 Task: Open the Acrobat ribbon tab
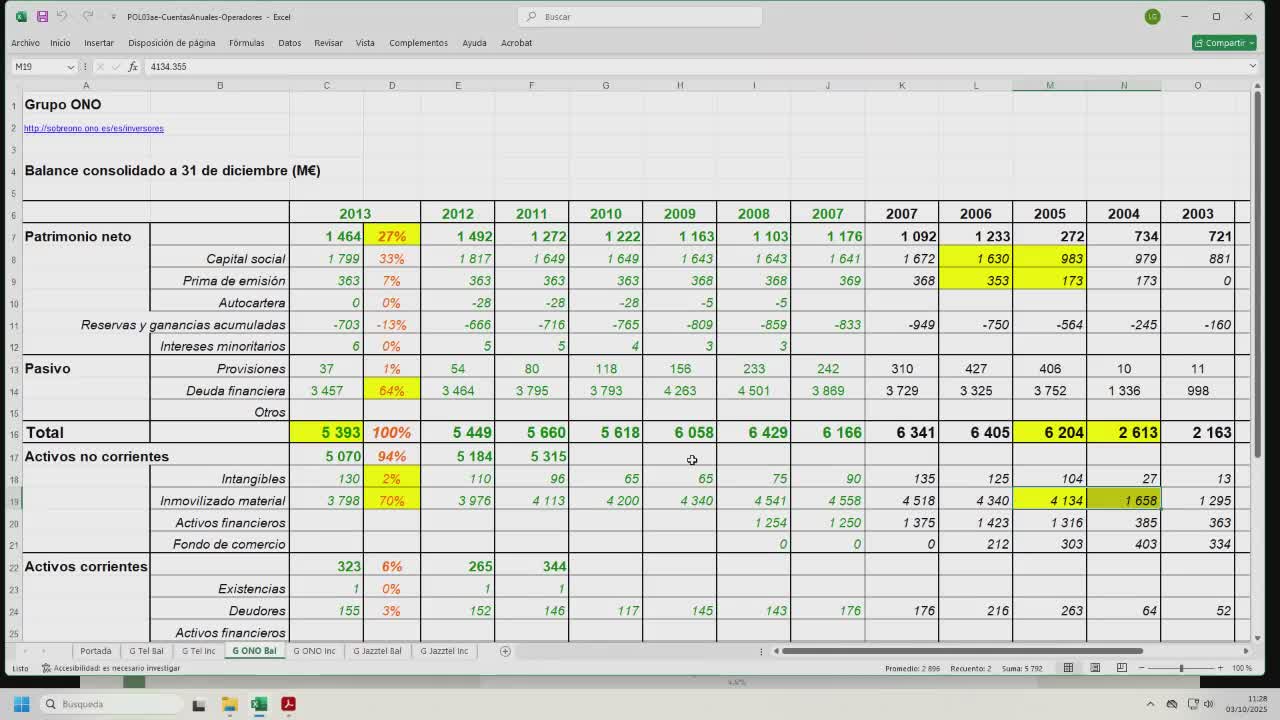point(516,43)
